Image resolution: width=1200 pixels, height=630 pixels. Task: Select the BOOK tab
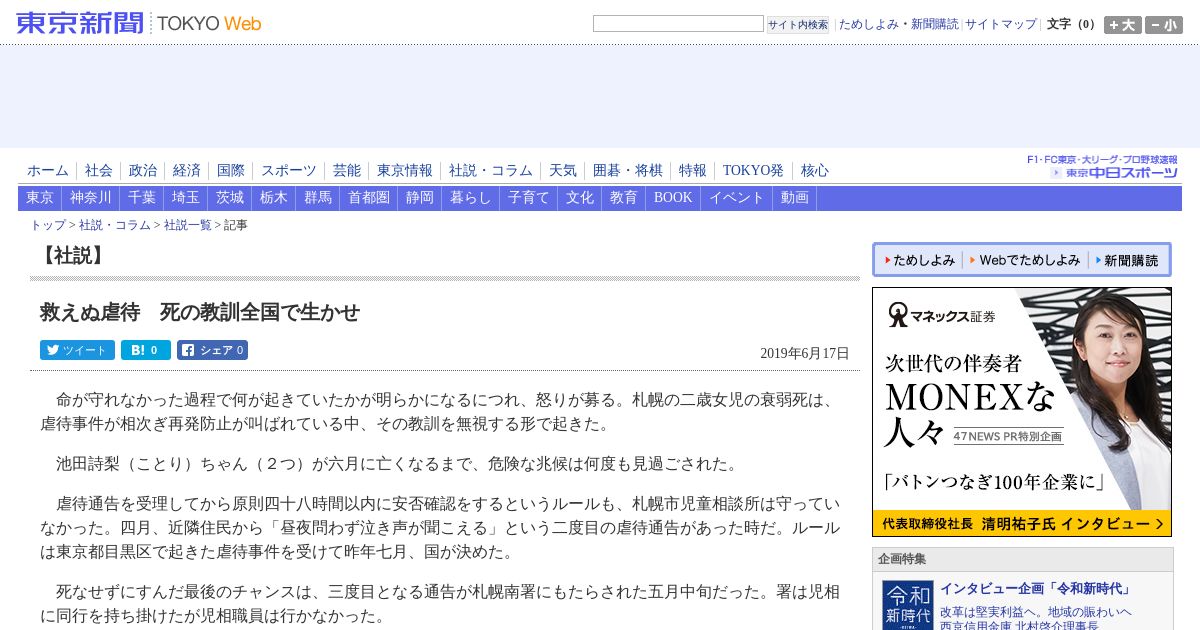[x=673, y=198]
